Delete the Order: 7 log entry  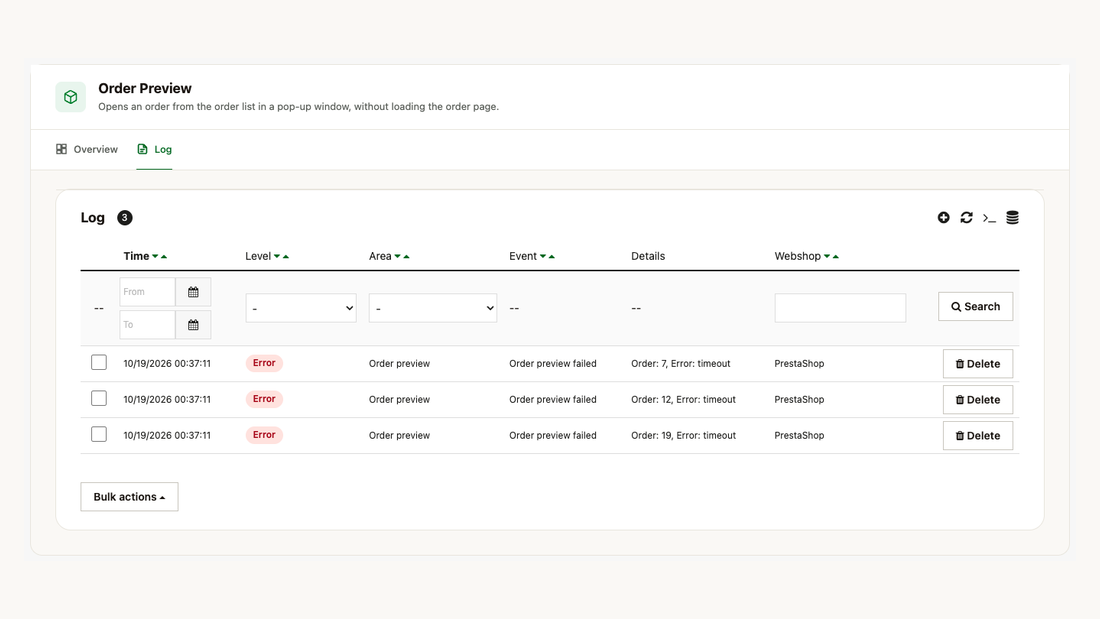tap(978, 364)
